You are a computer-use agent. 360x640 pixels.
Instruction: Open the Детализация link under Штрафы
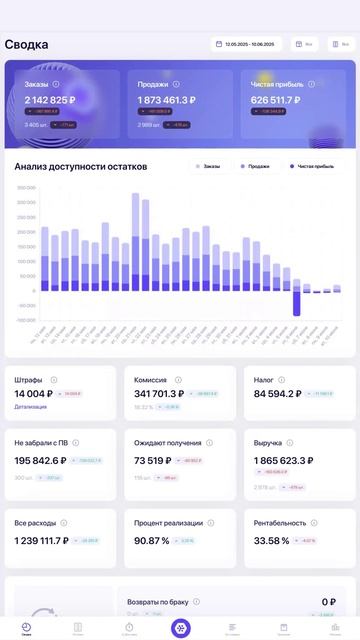[31, 407]
